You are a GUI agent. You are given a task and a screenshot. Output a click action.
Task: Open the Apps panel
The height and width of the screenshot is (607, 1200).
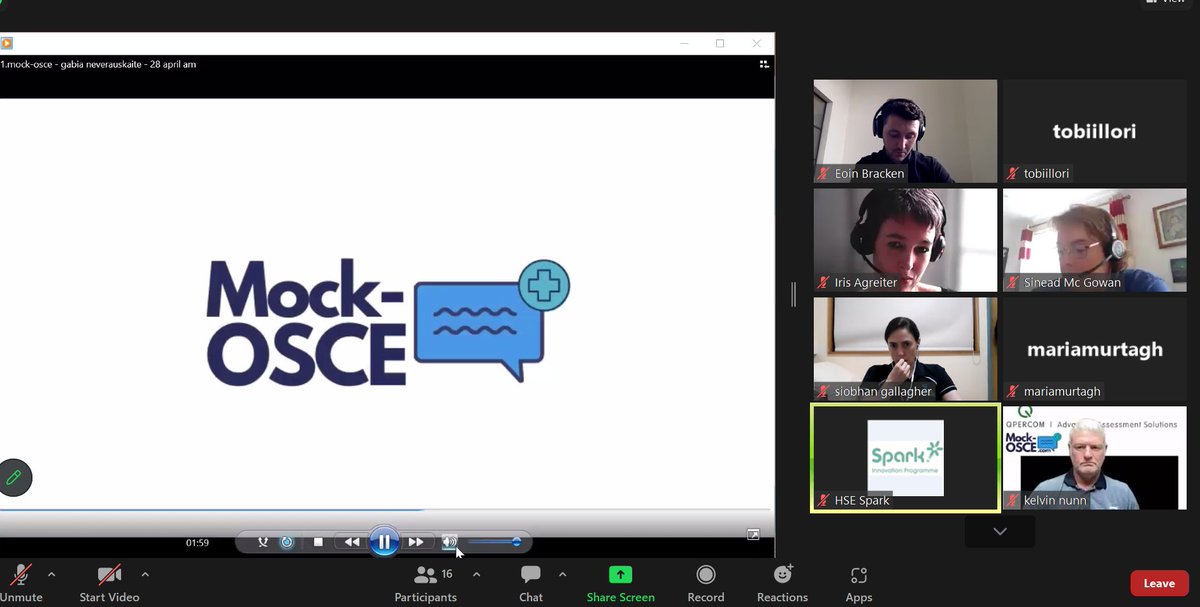point(859,583)
